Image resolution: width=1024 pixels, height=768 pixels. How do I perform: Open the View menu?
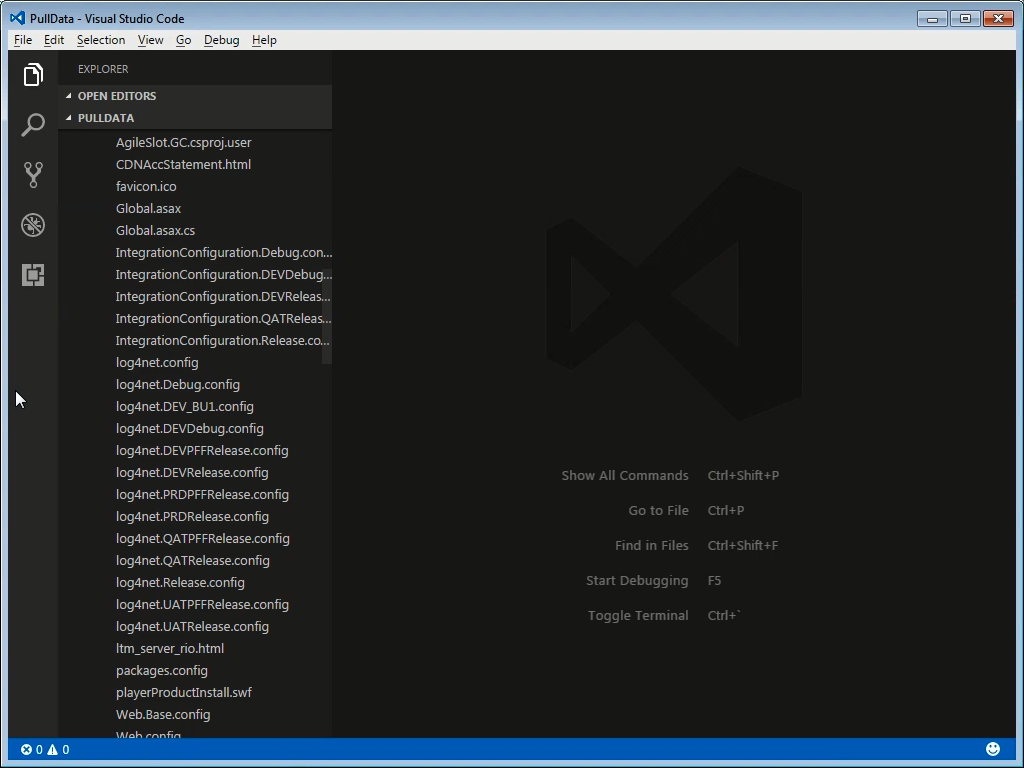[x=150, y=40]
